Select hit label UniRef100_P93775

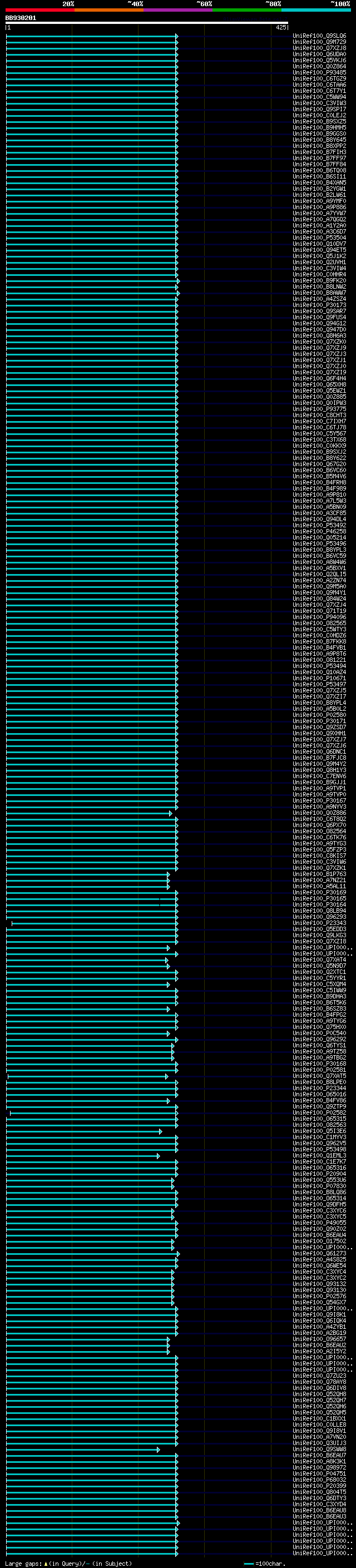tap(319, 409)
